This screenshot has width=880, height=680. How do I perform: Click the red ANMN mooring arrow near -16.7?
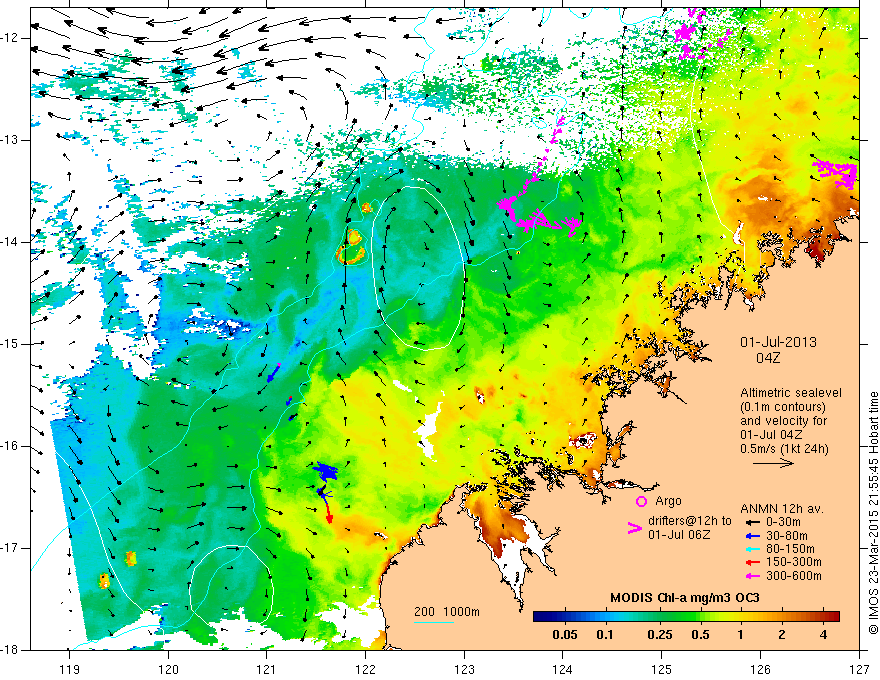click(x=328, y=512)
